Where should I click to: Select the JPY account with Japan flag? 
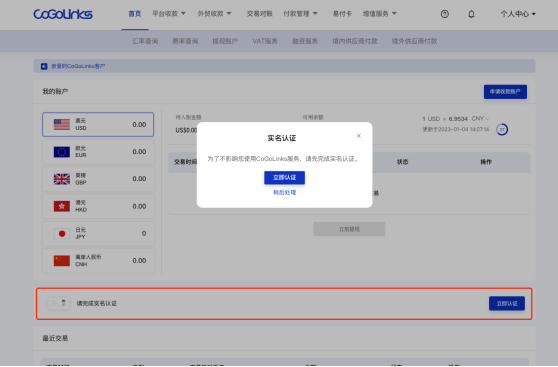pos(98,234)
